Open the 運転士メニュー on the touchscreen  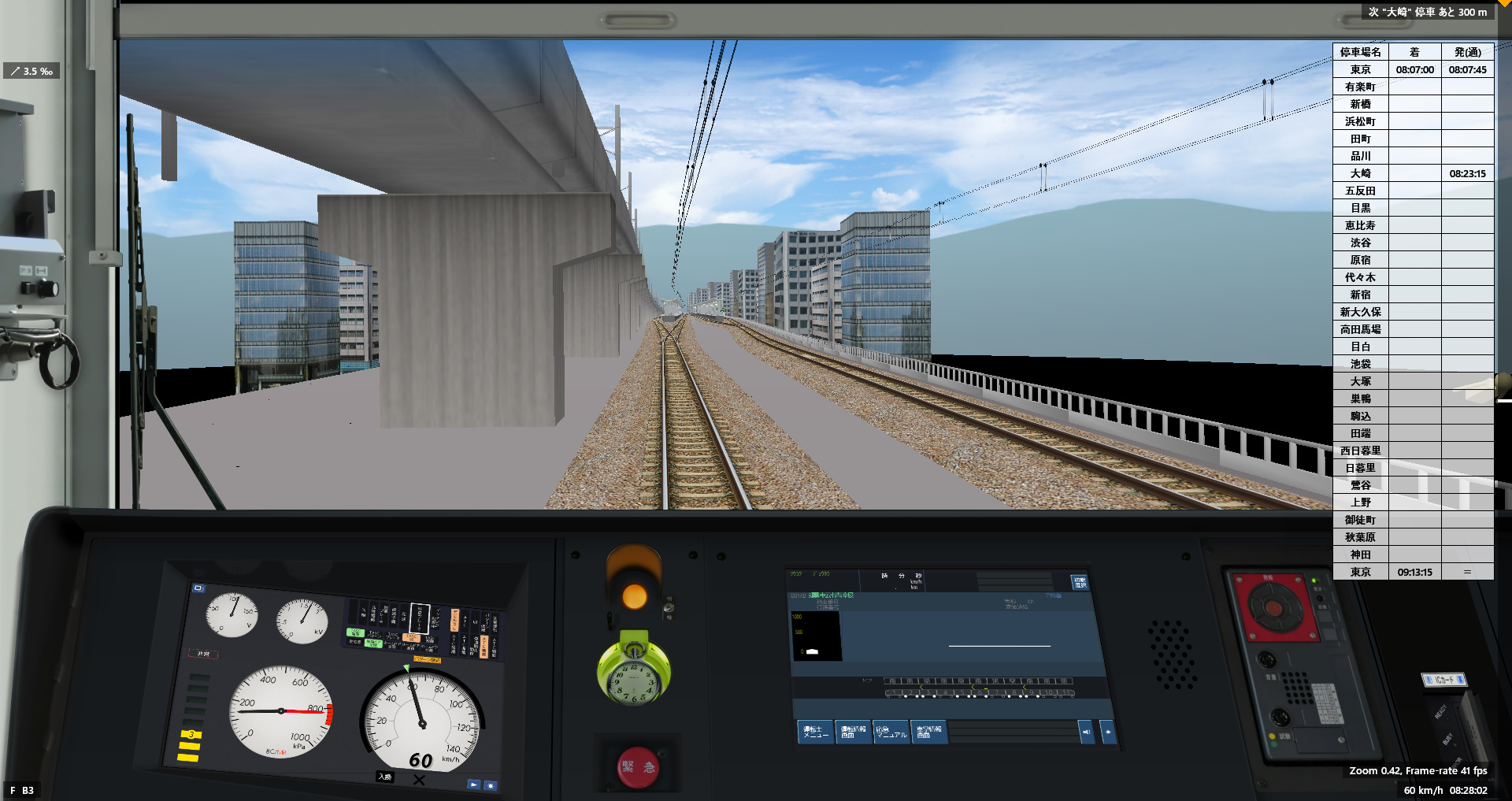pyautogui.click(x=817, y=732)
